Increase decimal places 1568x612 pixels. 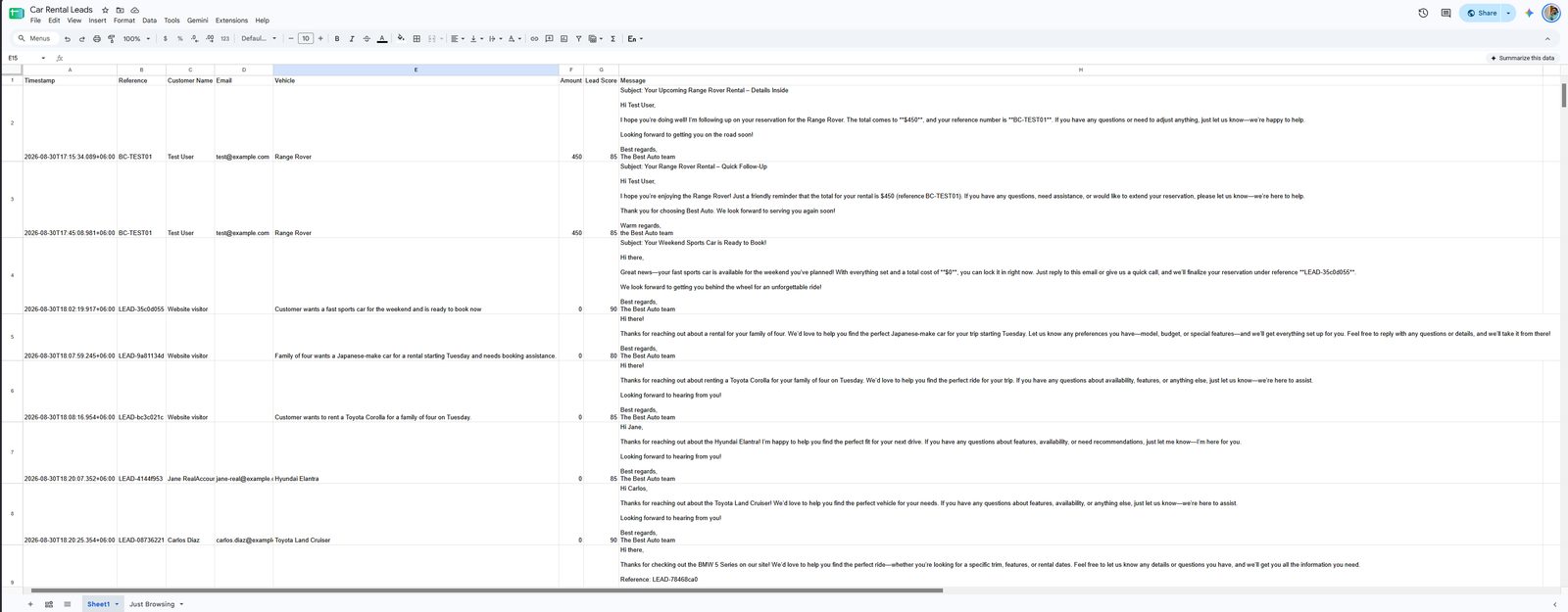(209, 39)
